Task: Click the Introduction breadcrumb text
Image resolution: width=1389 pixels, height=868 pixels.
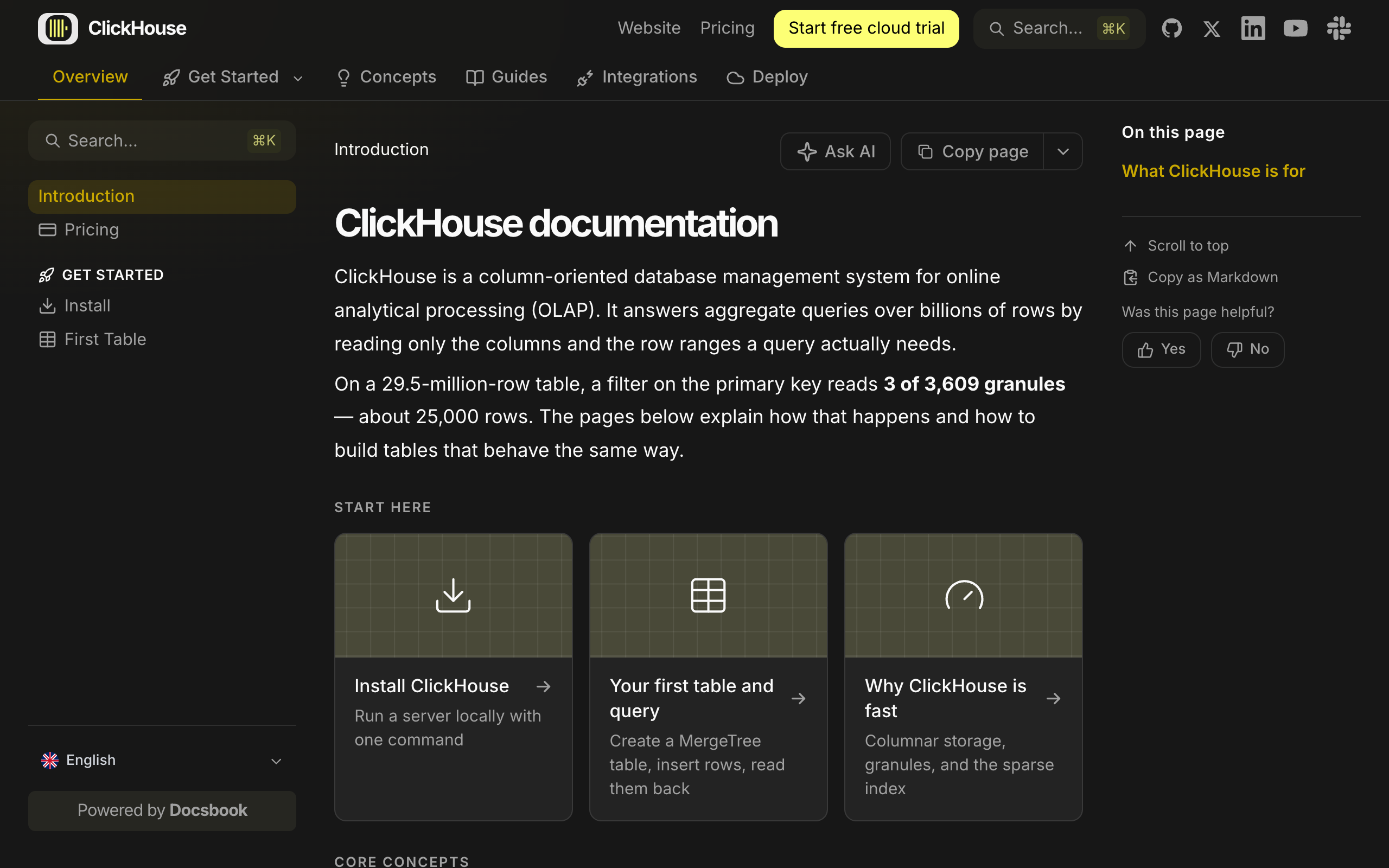Action: click(381, 150)
